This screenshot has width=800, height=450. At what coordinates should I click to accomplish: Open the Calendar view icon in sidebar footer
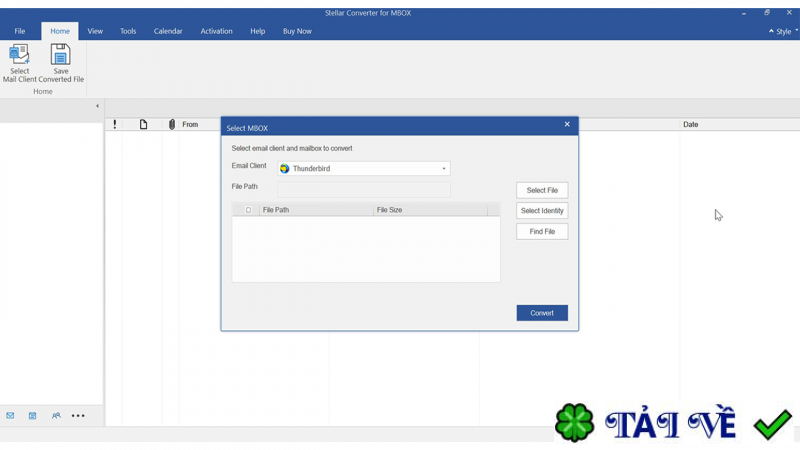click(x=33, y=415)
